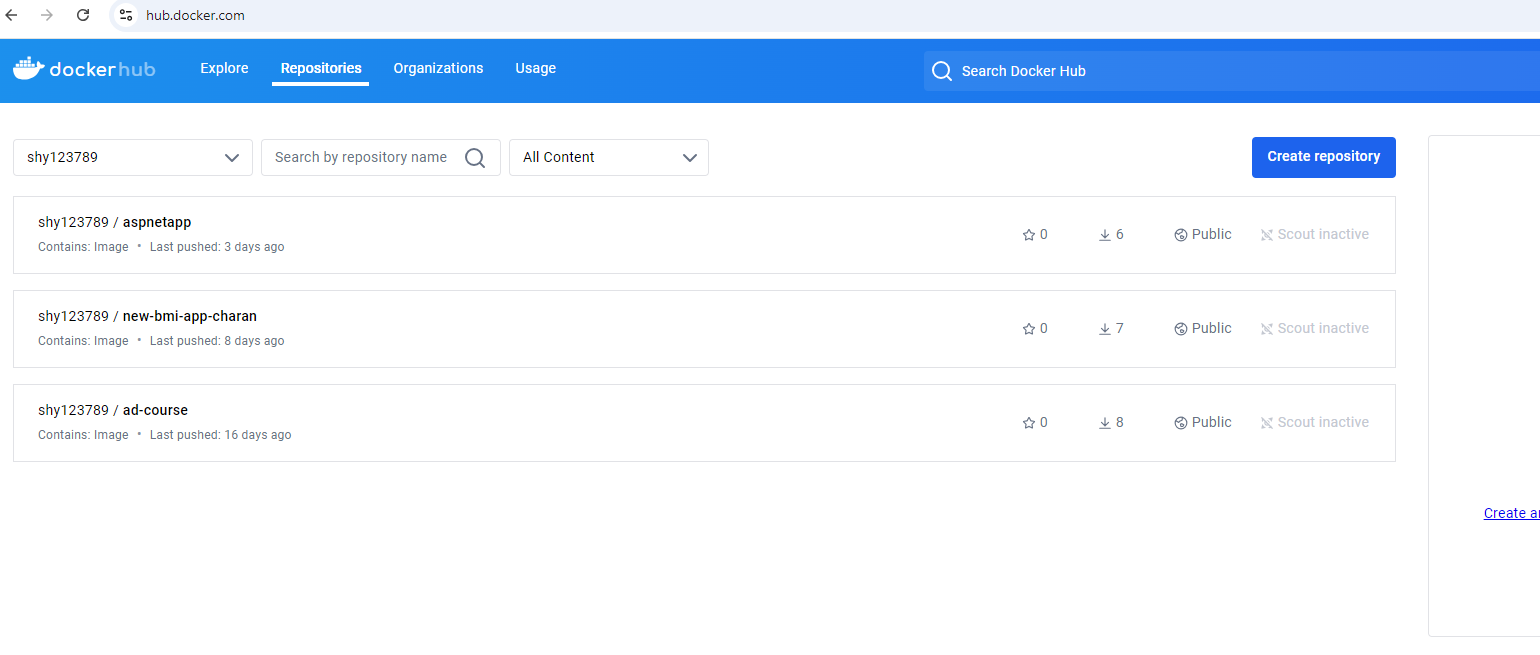Switch to the Organizations tab
1540x655 pixels.
coord(438,68)
